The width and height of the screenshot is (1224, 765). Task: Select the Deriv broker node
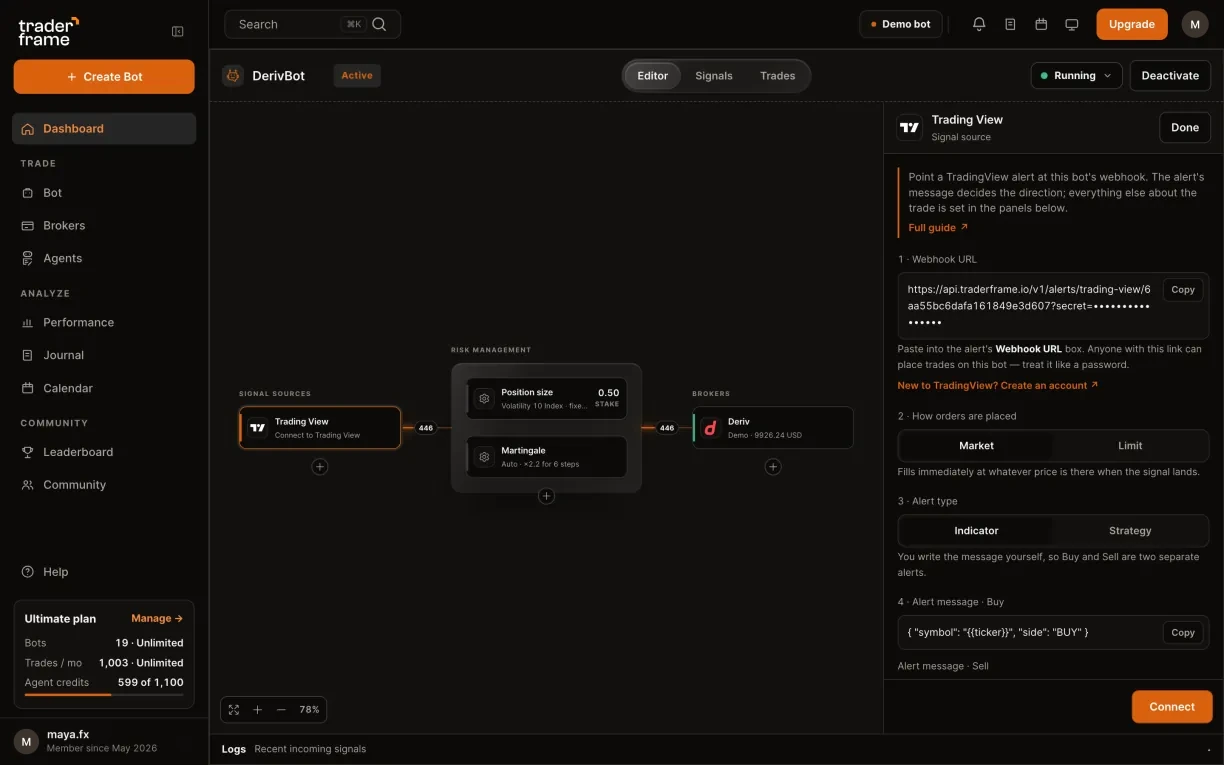(773, 427)
